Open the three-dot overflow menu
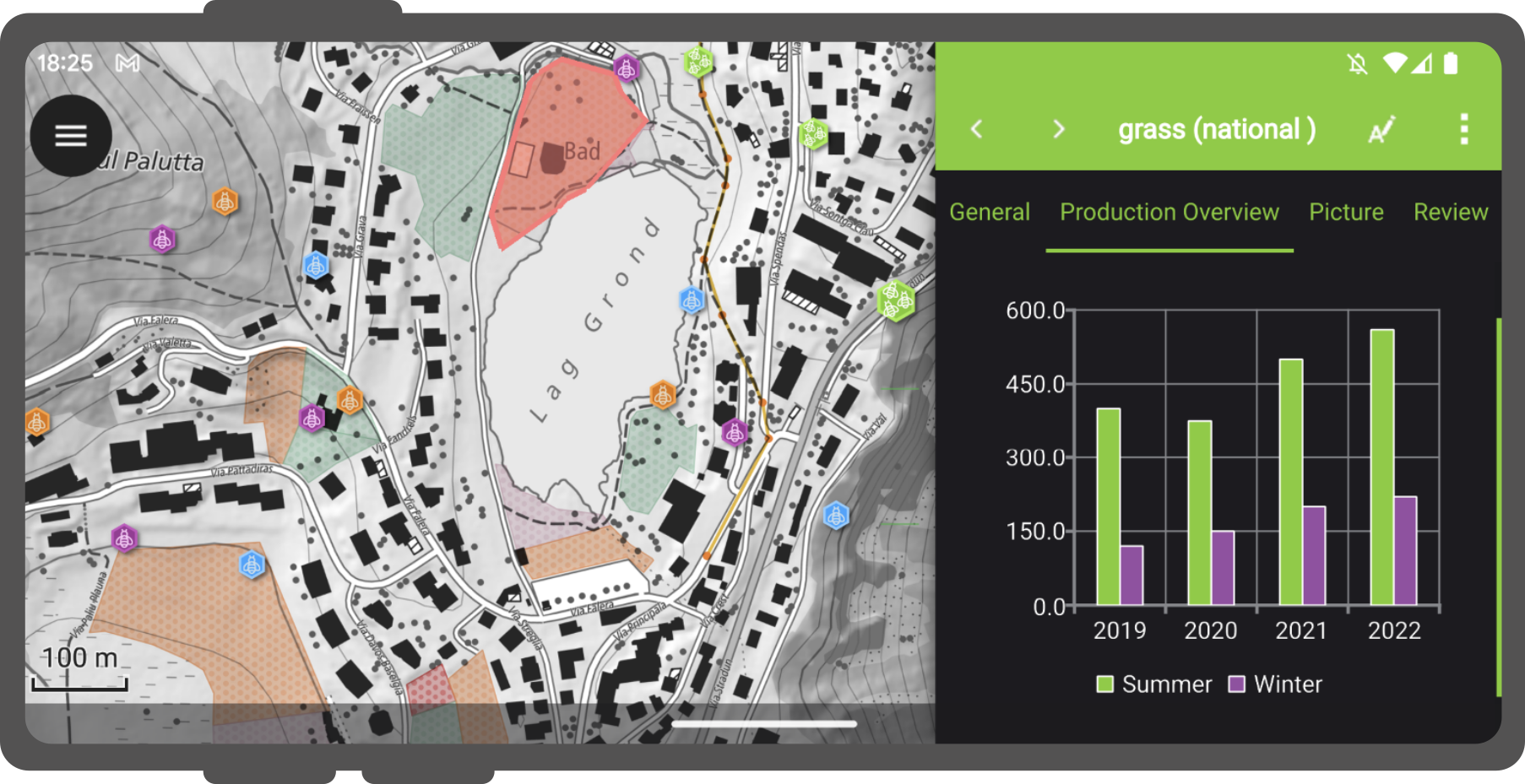1525x784 pixels. (1463, 129)
